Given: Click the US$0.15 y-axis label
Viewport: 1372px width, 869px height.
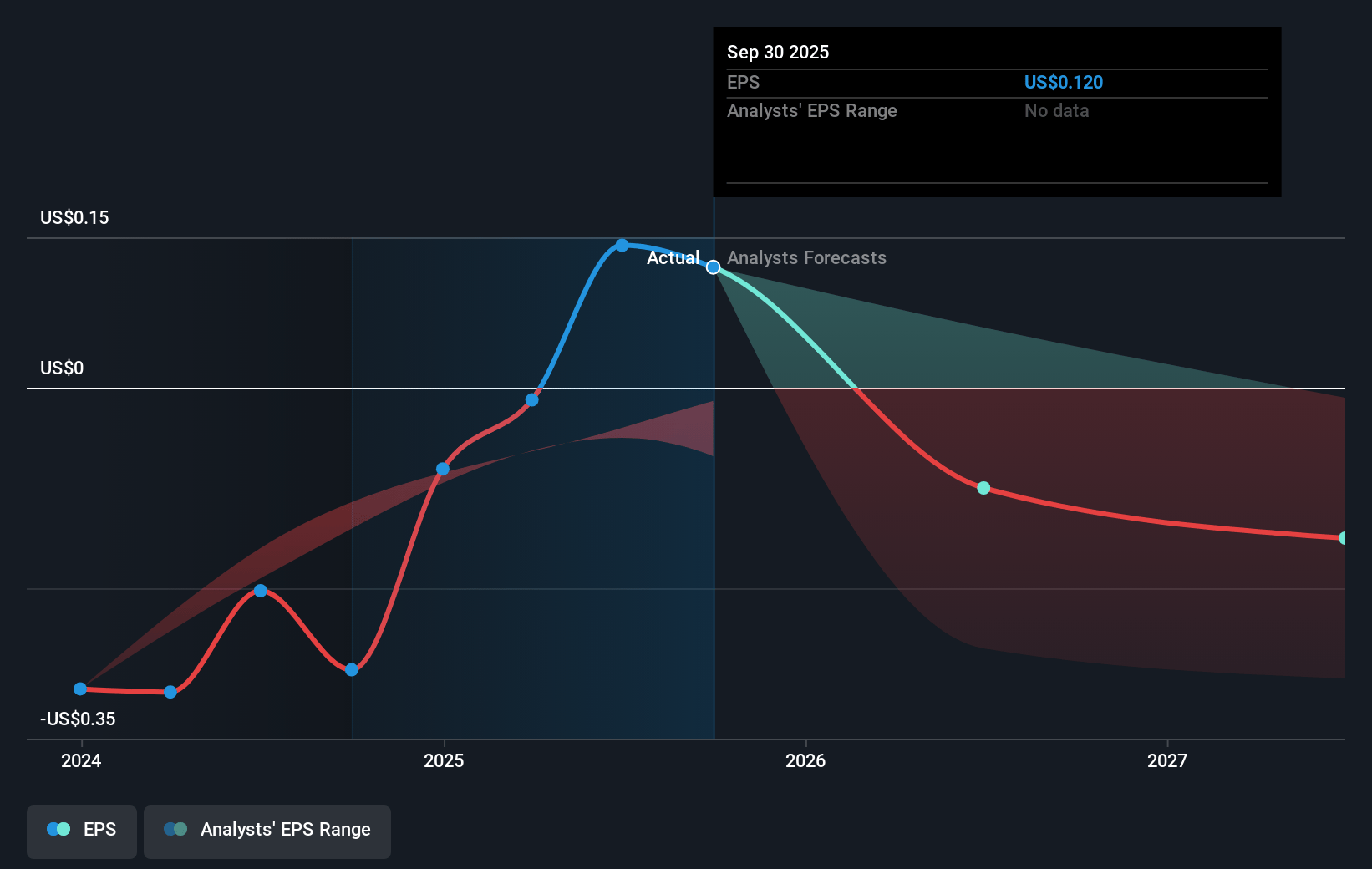Looking at the screenshot, I should pos(74,218).
